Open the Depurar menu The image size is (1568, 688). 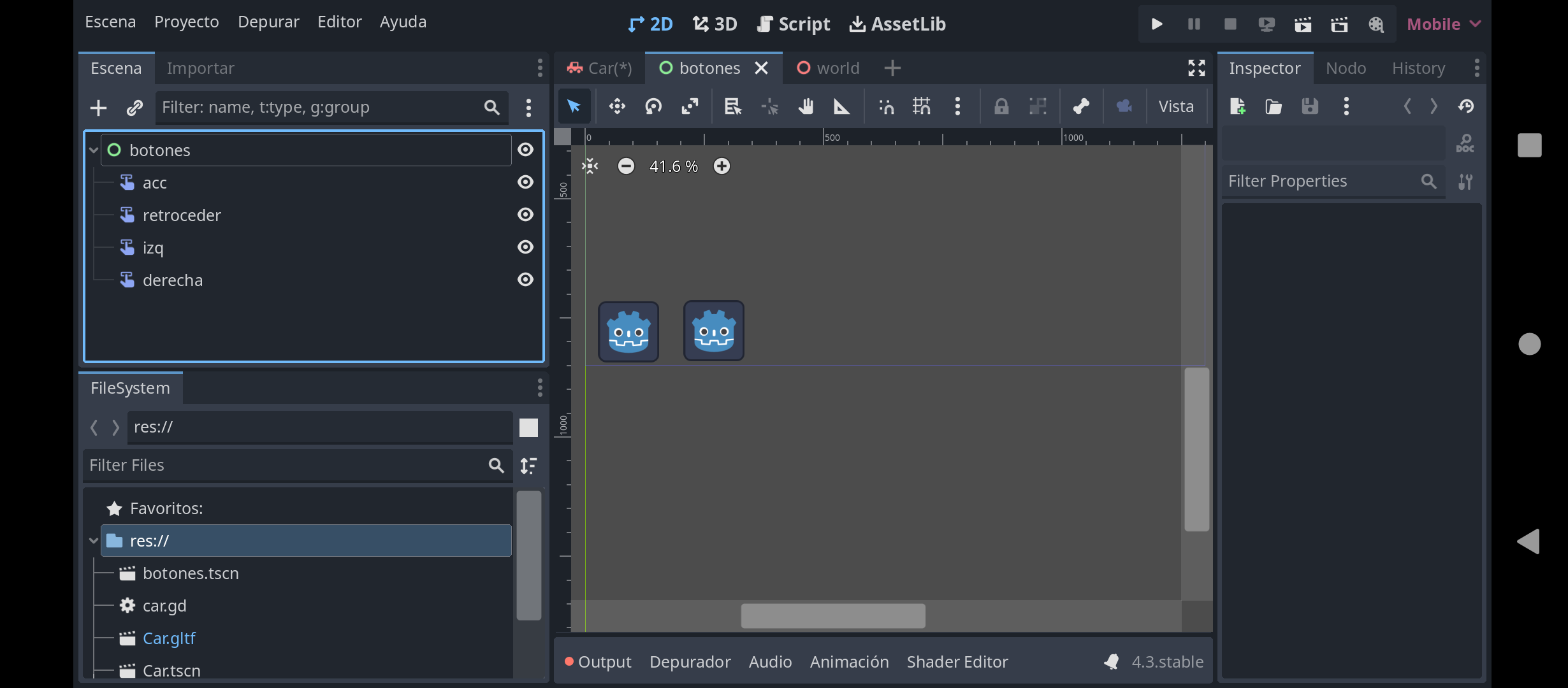point(268,22)
